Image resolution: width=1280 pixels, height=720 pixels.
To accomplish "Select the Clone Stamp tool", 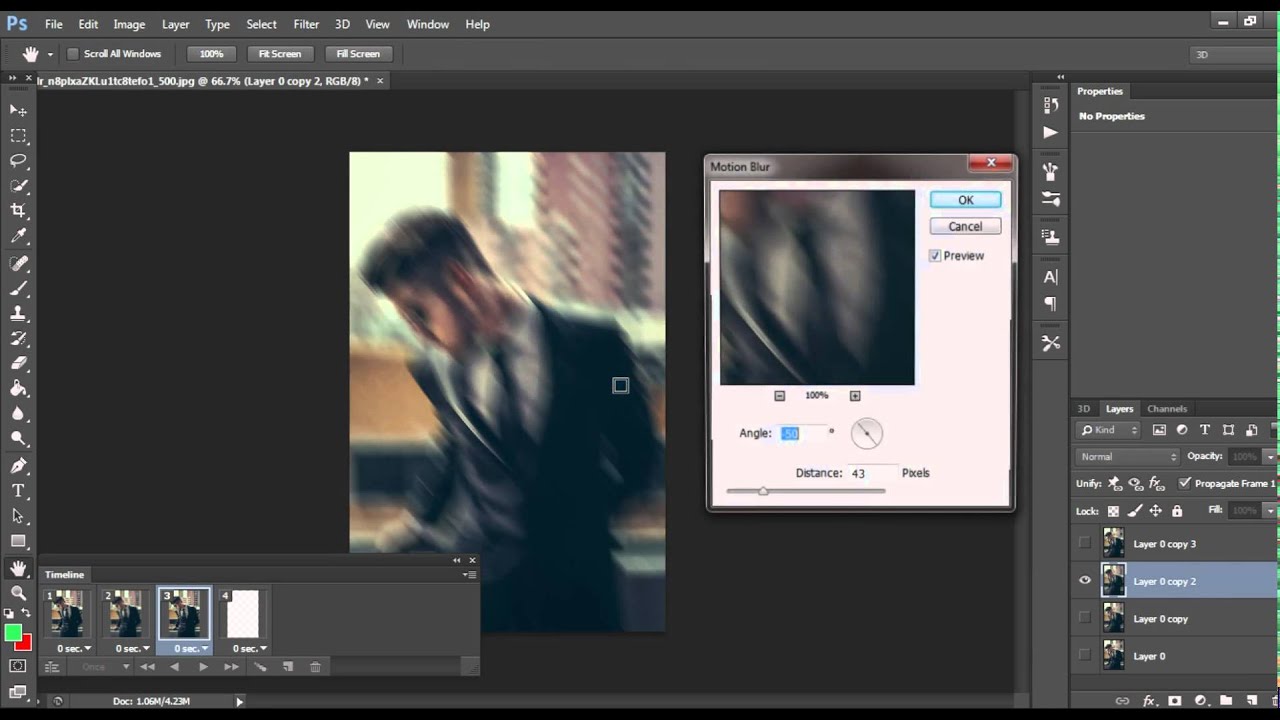I will (x=18, y=314).
